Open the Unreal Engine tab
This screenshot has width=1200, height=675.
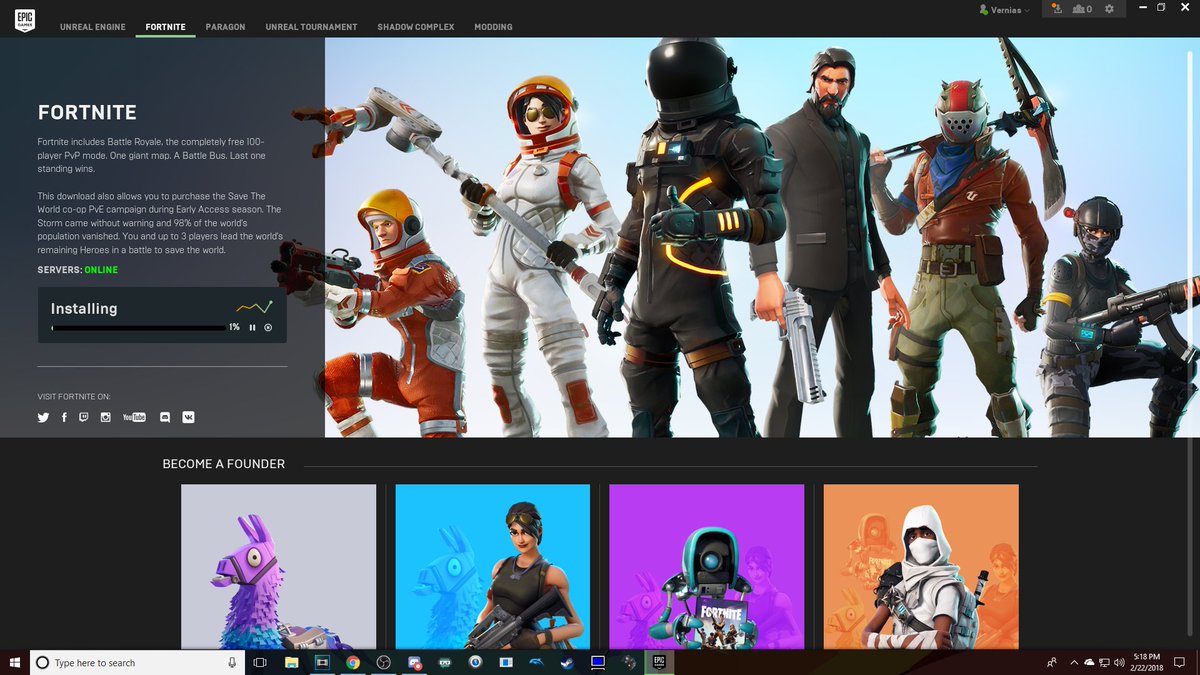(93, 27)
